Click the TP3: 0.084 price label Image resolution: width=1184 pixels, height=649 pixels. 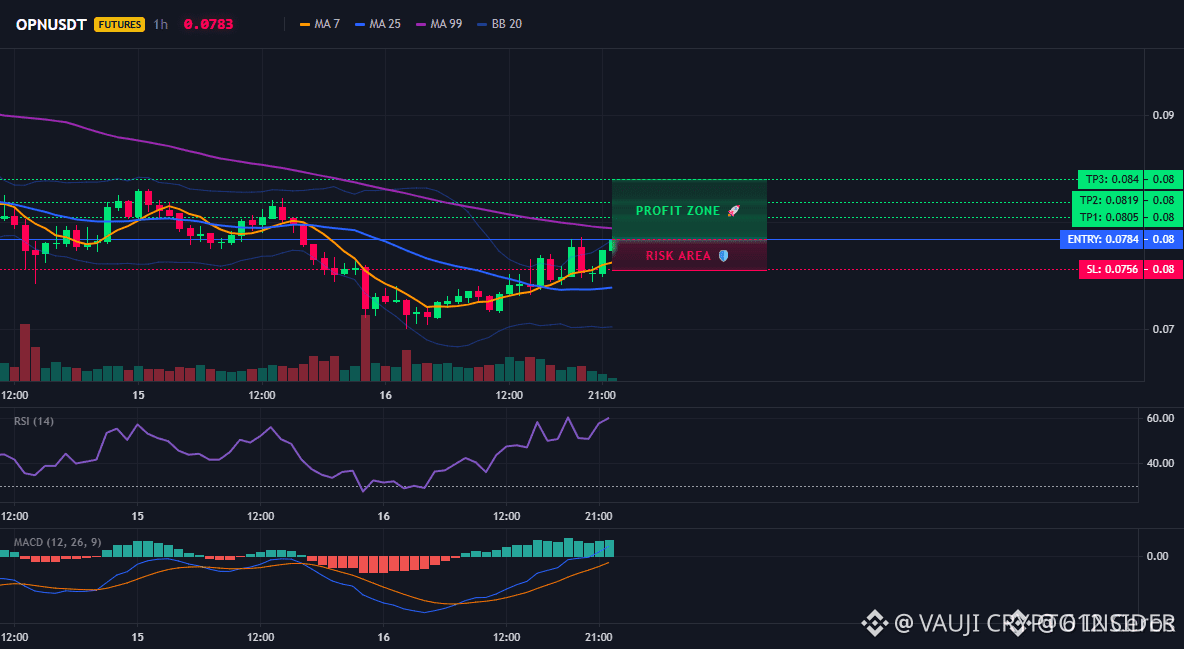coord(1112,180)
